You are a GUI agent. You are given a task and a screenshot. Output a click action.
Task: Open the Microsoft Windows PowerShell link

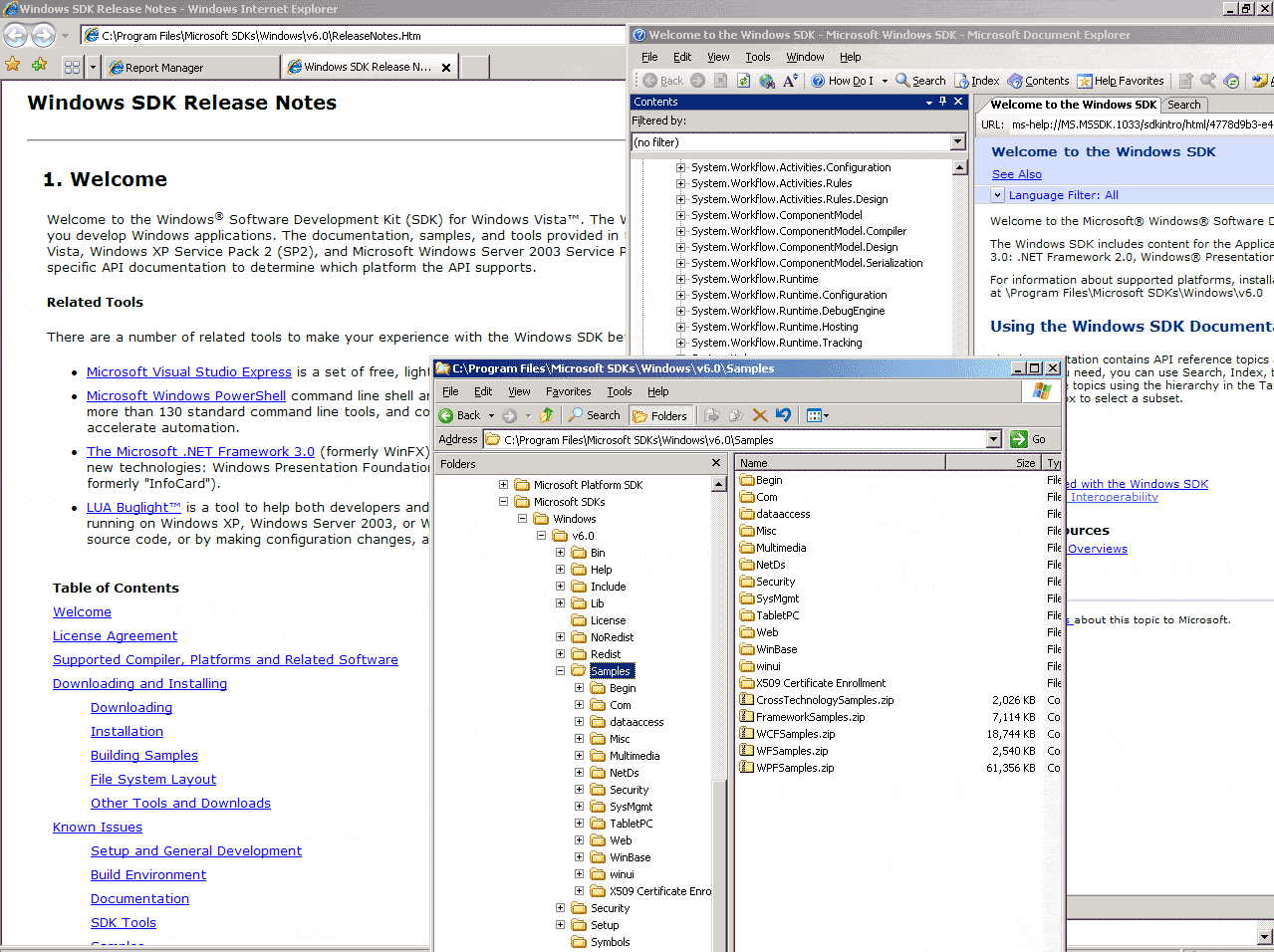point(186,395)
